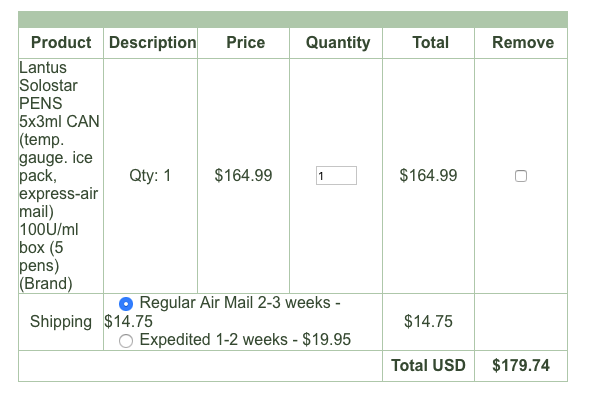Choose the Expedited 1-2 weeks shipping radio

tap(126, 341)
